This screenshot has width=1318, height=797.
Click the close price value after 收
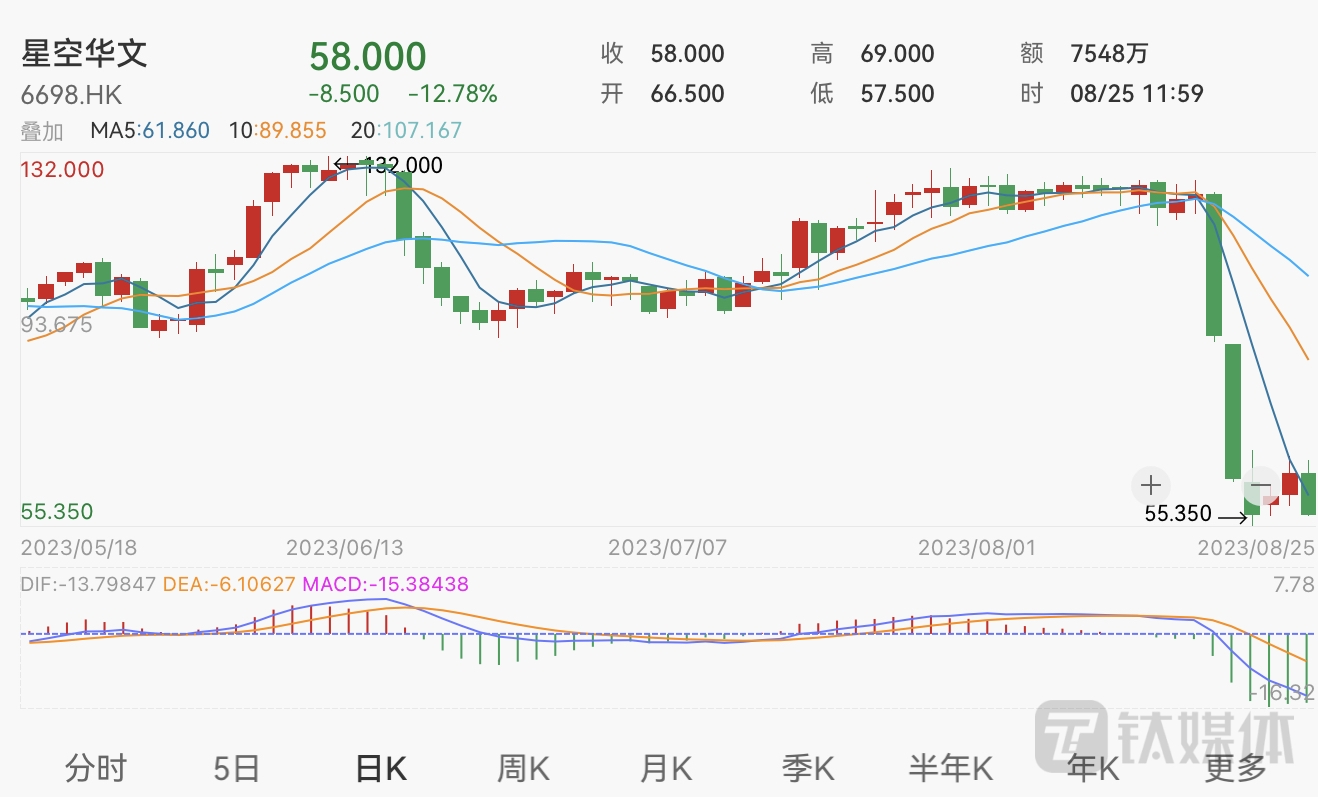click(x=687, y=53)
